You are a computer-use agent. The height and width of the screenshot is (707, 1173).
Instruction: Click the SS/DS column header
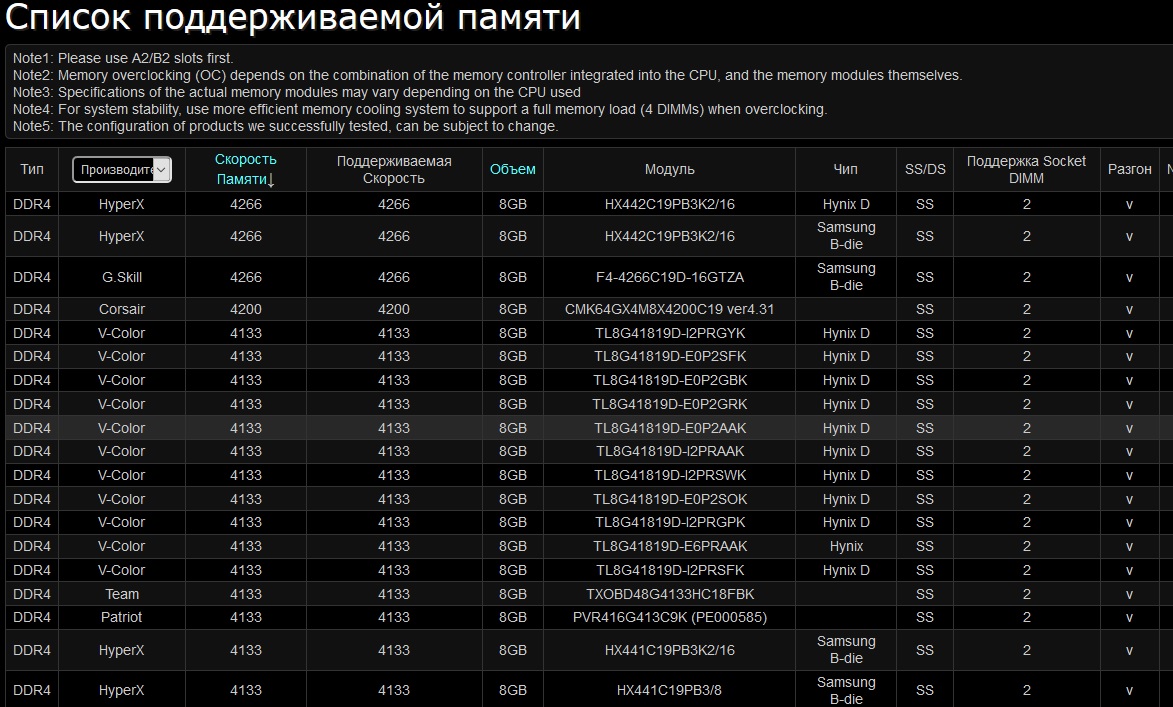(x=925, y=169)
